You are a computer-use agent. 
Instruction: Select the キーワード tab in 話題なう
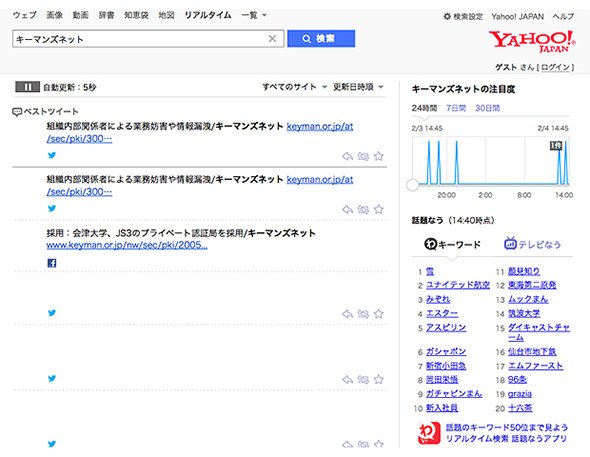coord(452,244)
